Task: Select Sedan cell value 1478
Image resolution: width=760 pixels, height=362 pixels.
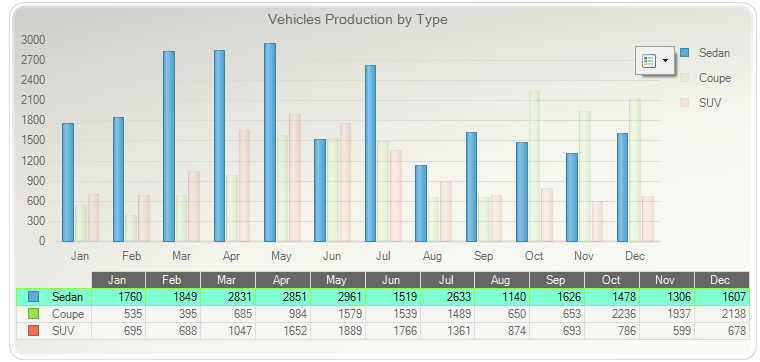Action: pos(612,297)
